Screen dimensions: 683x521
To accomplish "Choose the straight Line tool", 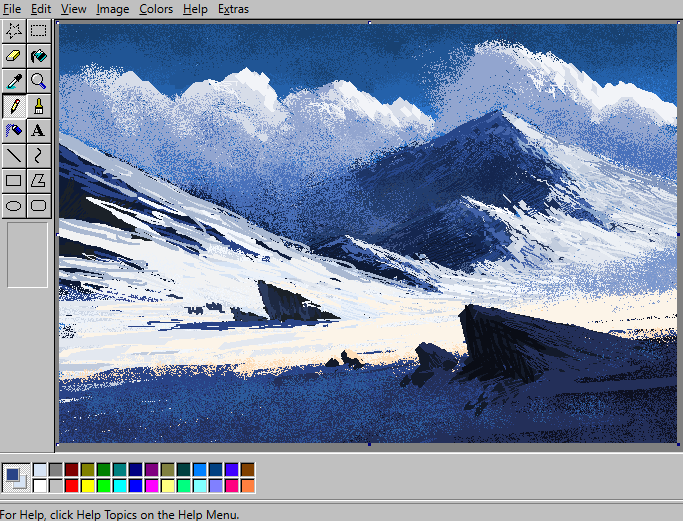I will (x=14, y=156).
